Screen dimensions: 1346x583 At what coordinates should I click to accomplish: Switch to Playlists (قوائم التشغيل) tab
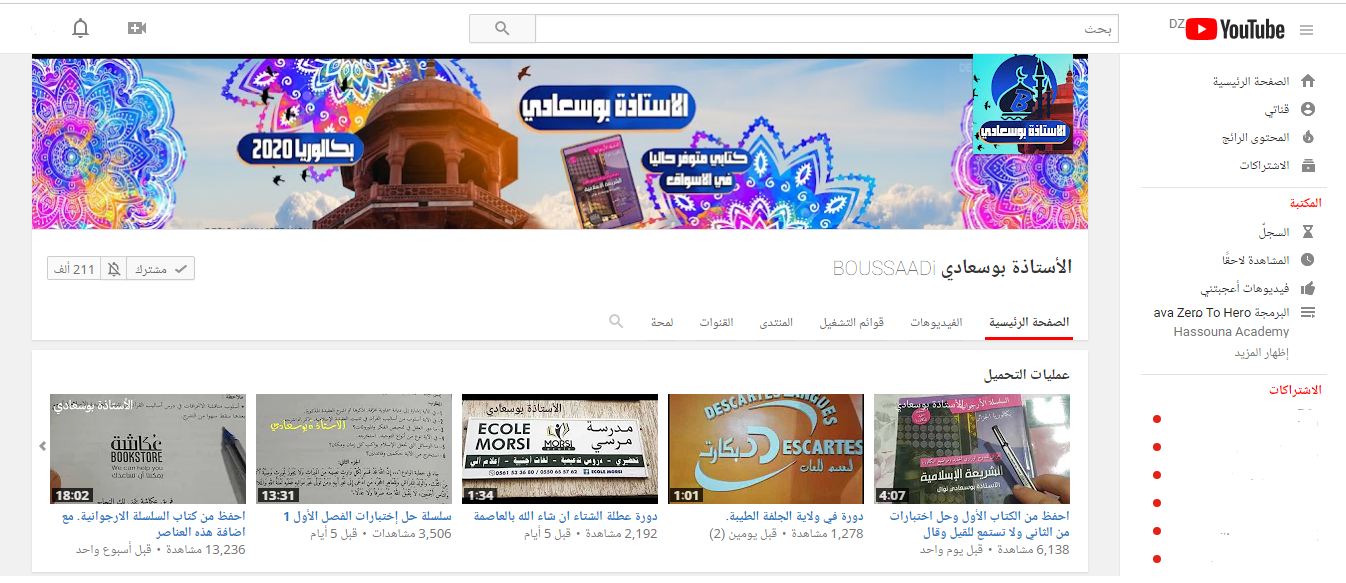pyautogui.click(x=852, y=323)
